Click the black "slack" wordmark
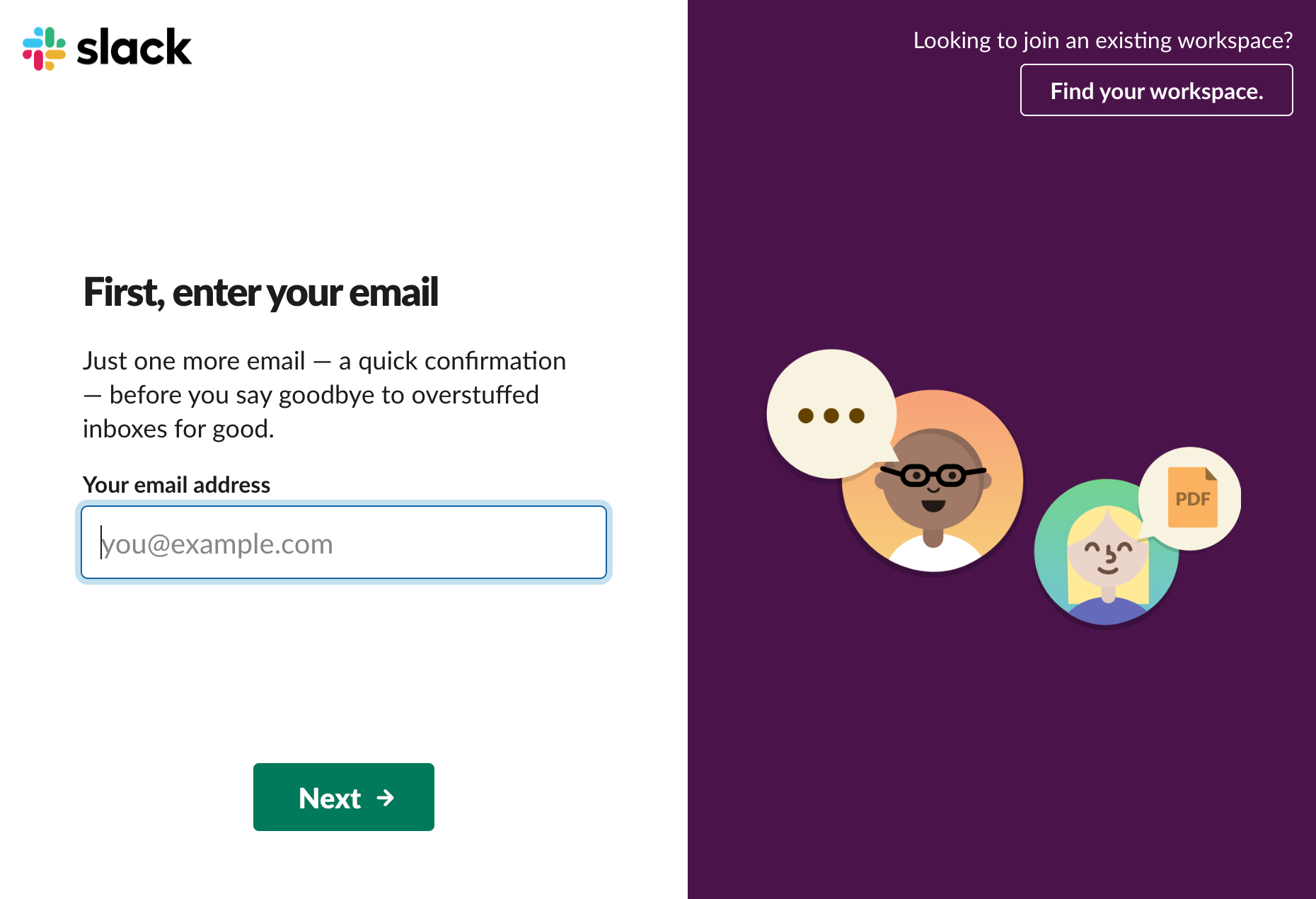Screen dimensions: 1316x899 134,48
